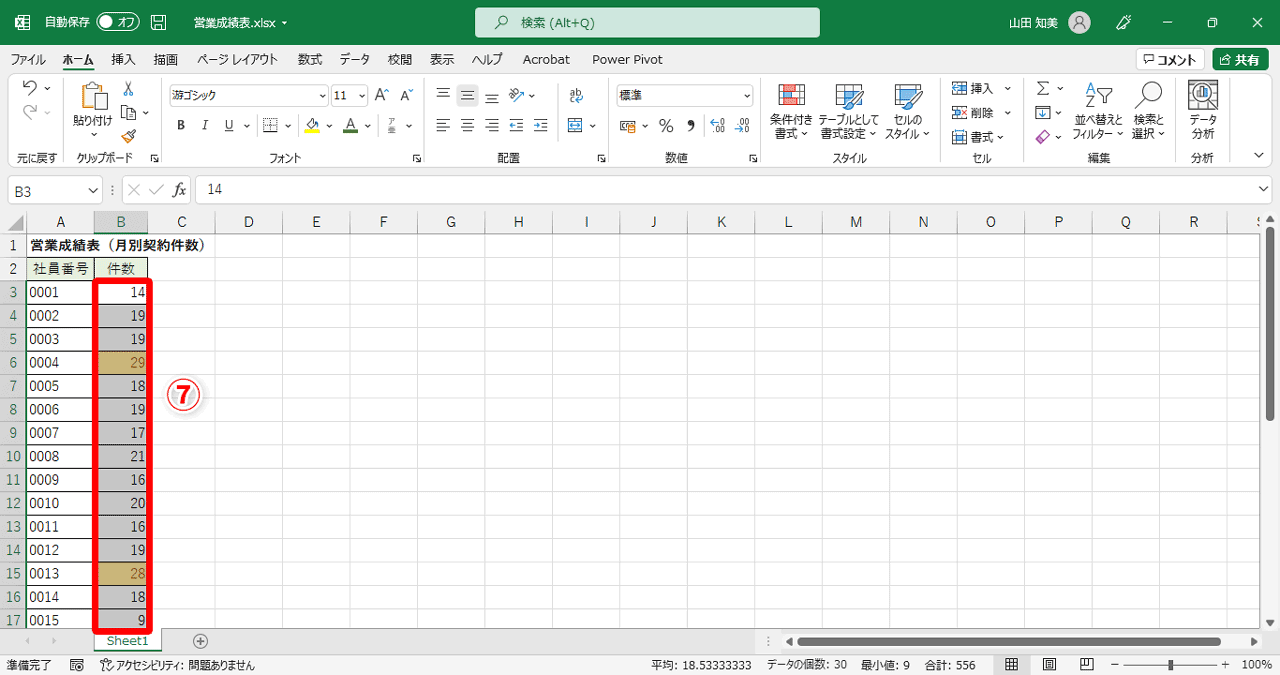This screenshot has height=675, width=1280.
Task: Open the File tab
Action: click(x=28, y=59)
